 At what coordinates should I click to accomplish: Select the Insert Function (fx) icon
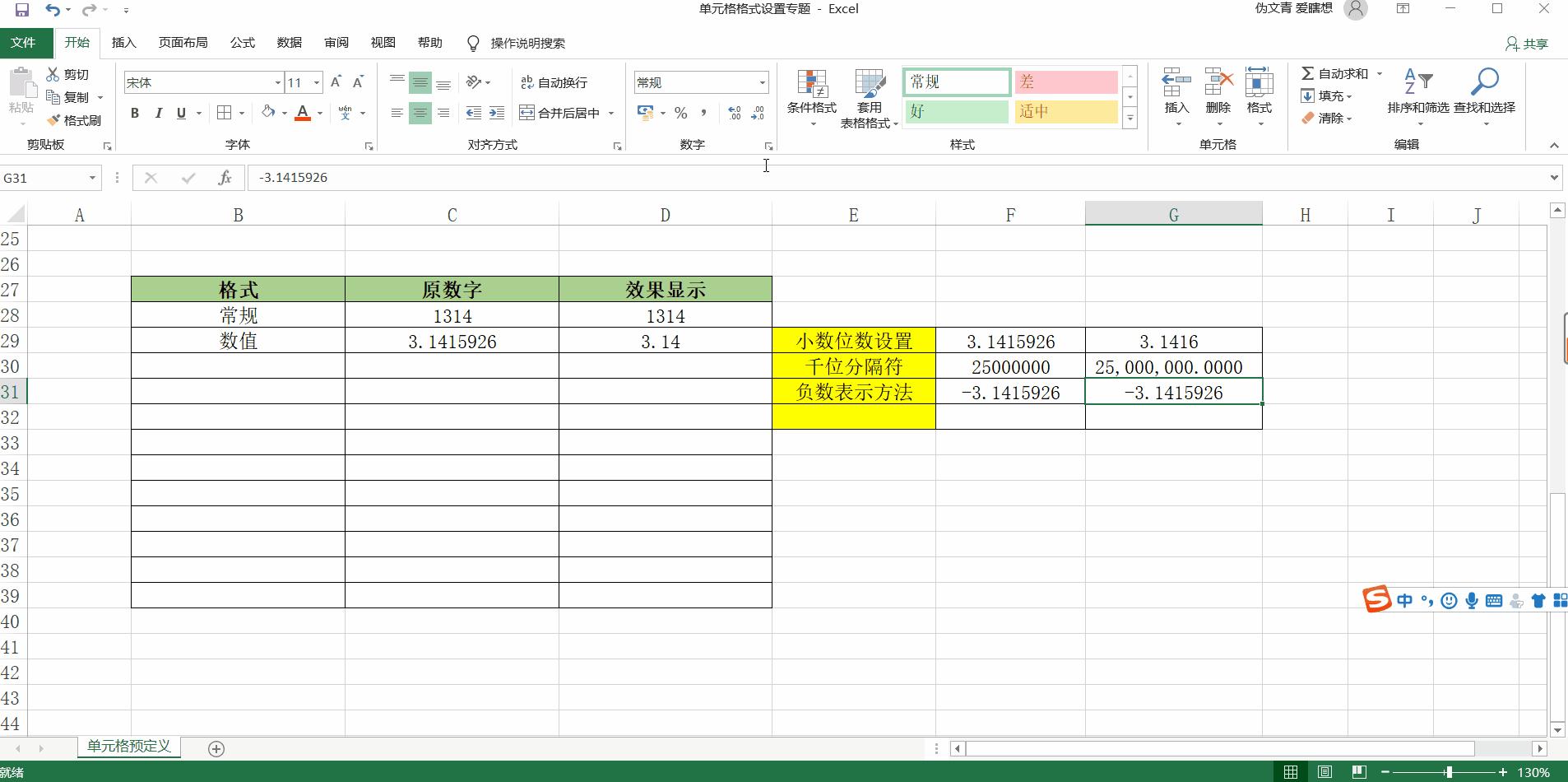click(224, 177)
